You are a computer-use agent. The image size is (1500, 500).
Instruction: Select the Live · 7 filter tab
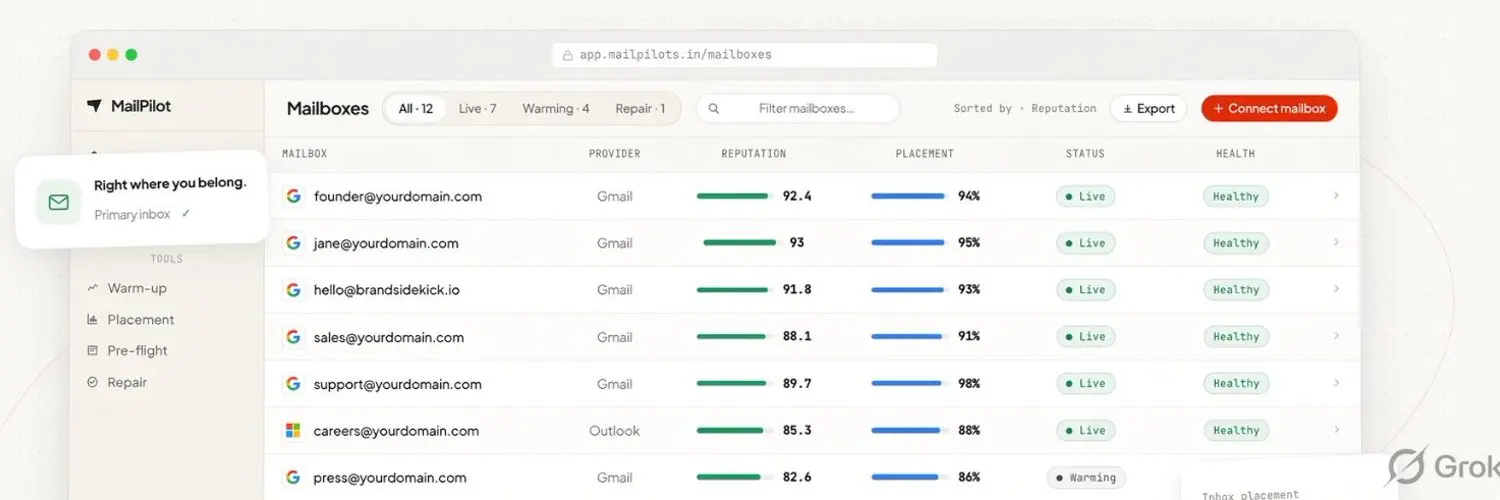tap(478, 109)
